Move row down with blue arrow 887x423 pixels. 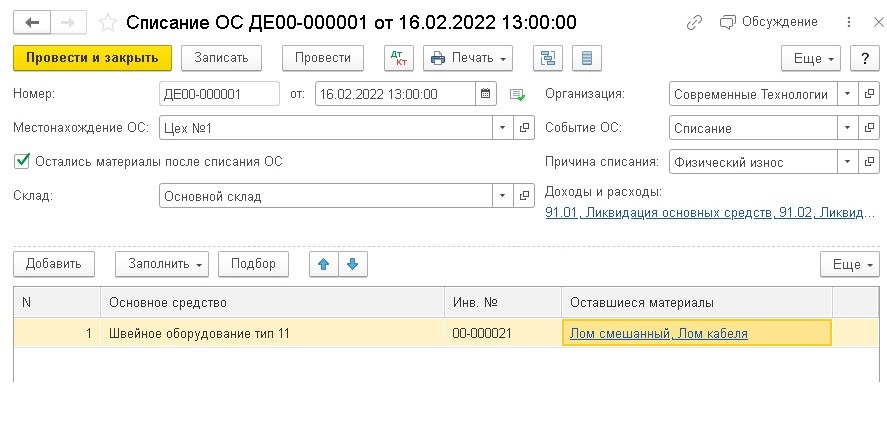[353, 264]
